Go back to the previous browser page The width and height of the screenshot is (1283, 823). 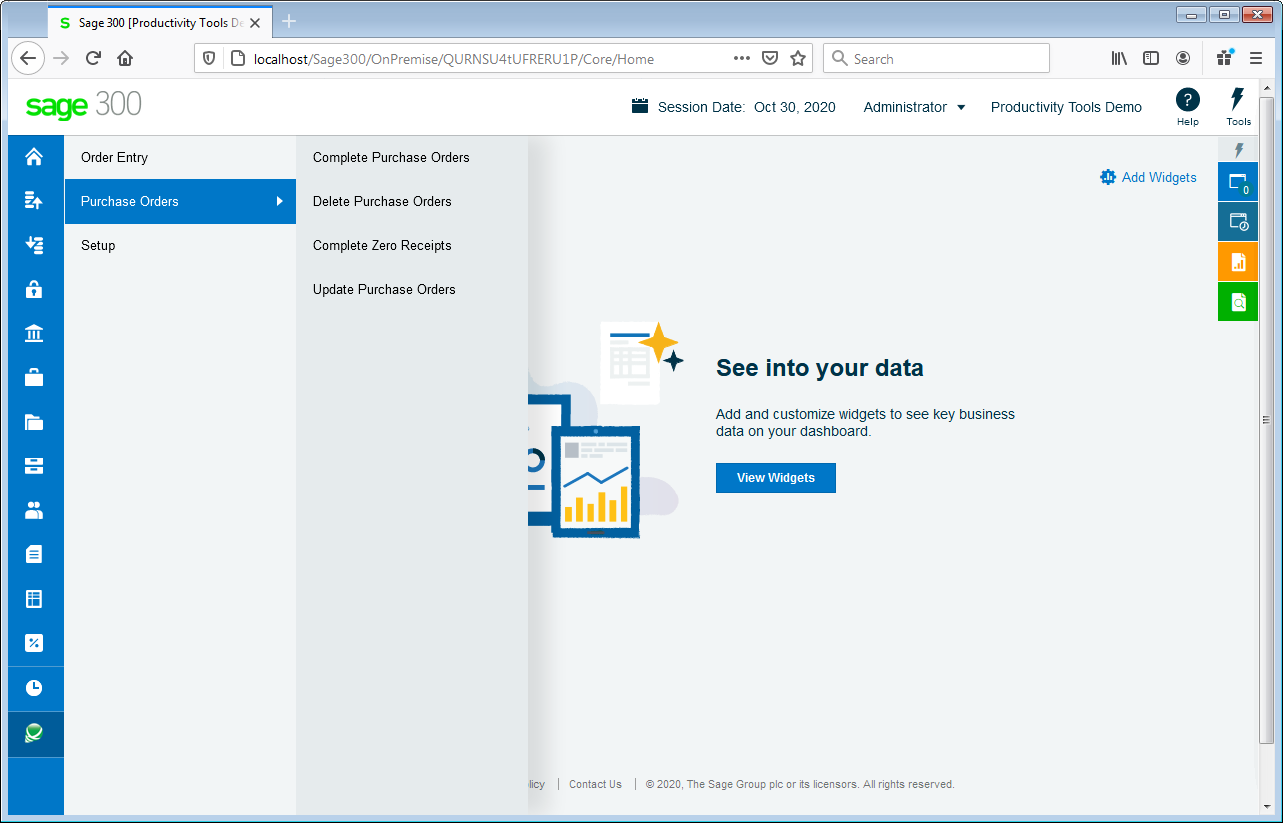(28, 59)
